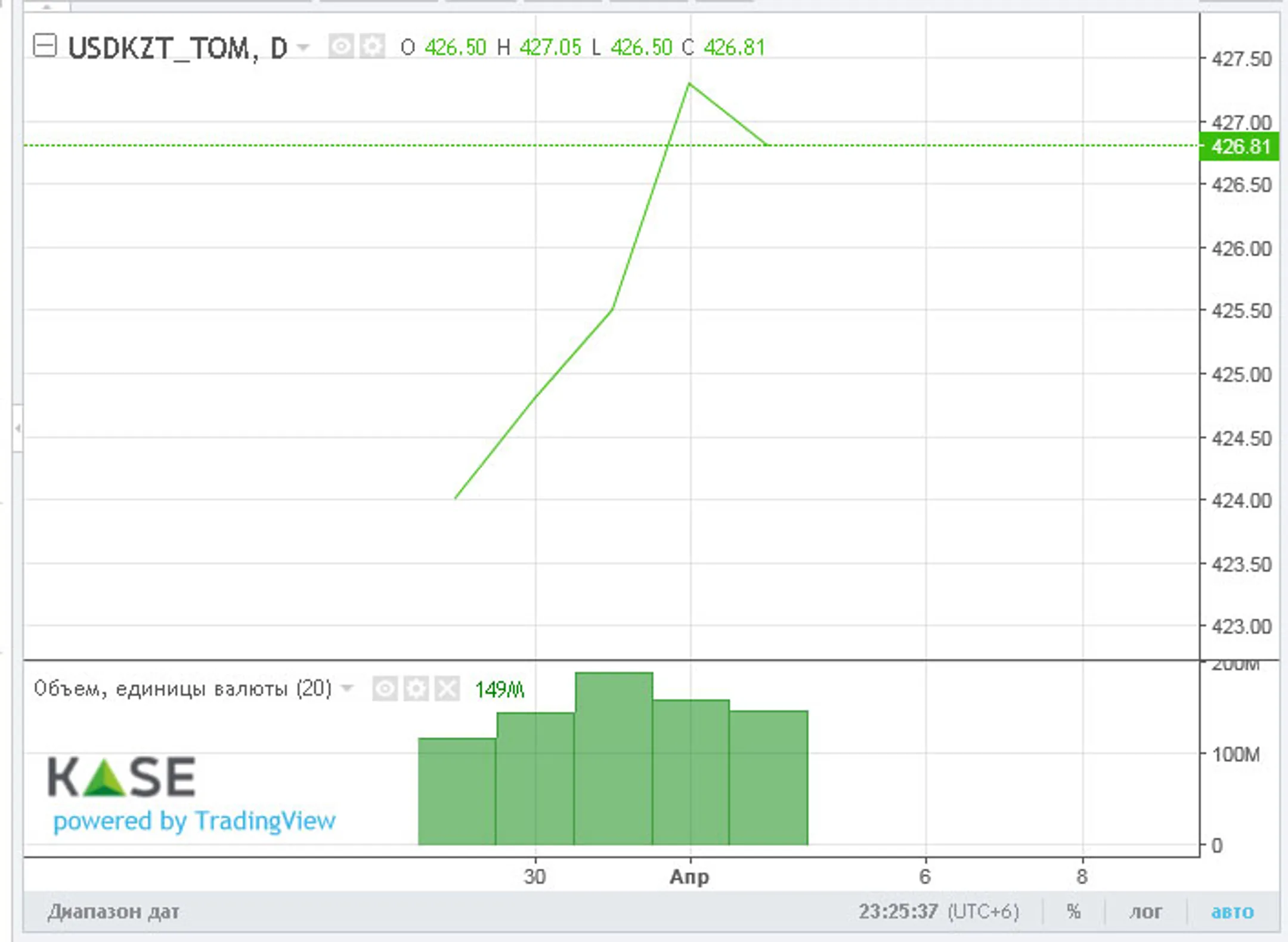Click the USDKZT_TOM, D symbol title

click(178, 48)
